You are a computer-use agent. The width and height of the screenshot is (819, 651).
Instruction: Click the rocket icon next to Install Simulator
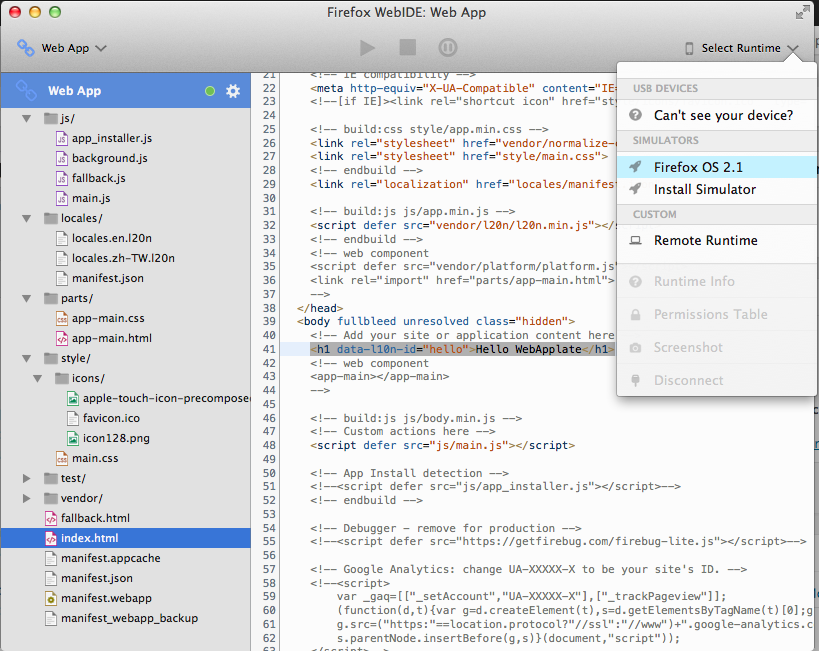pos(635,189)
